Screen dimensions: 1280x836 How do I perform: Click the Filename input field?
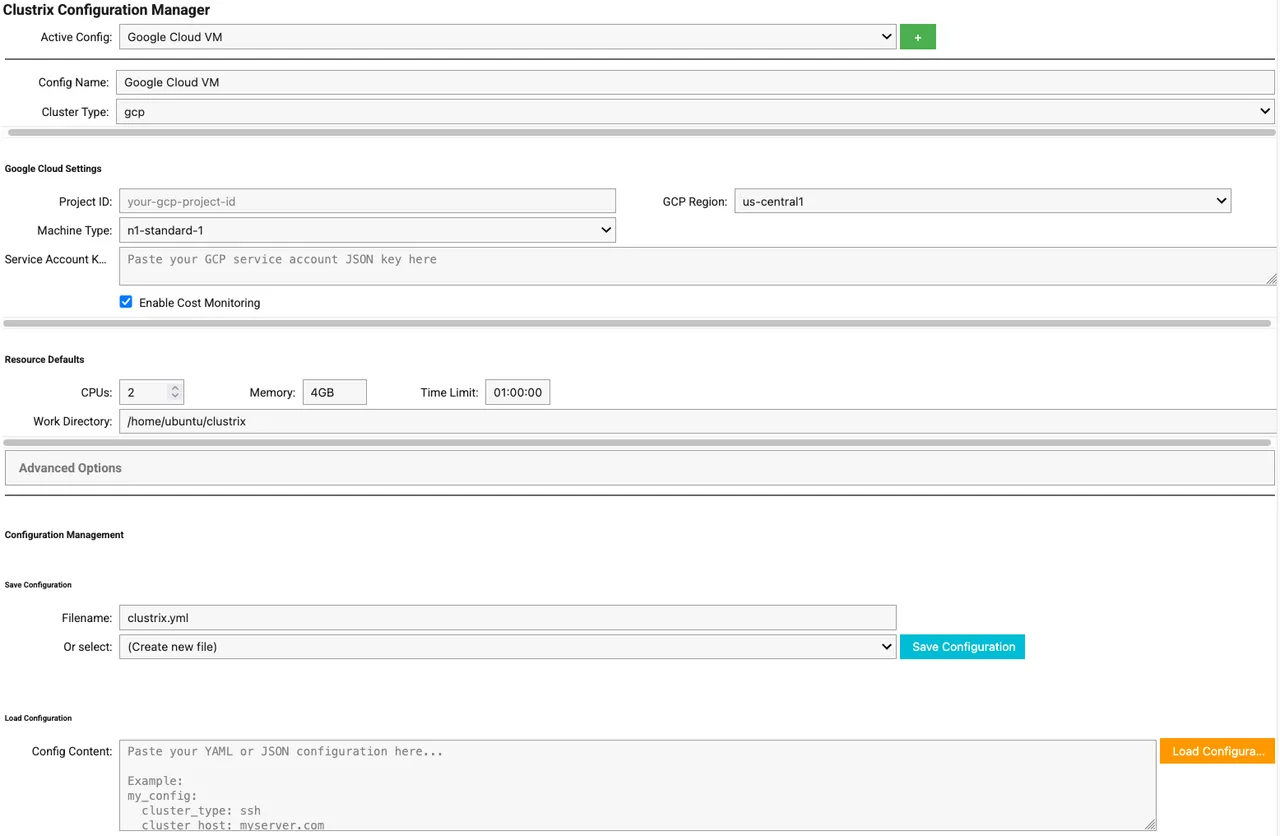507,618
